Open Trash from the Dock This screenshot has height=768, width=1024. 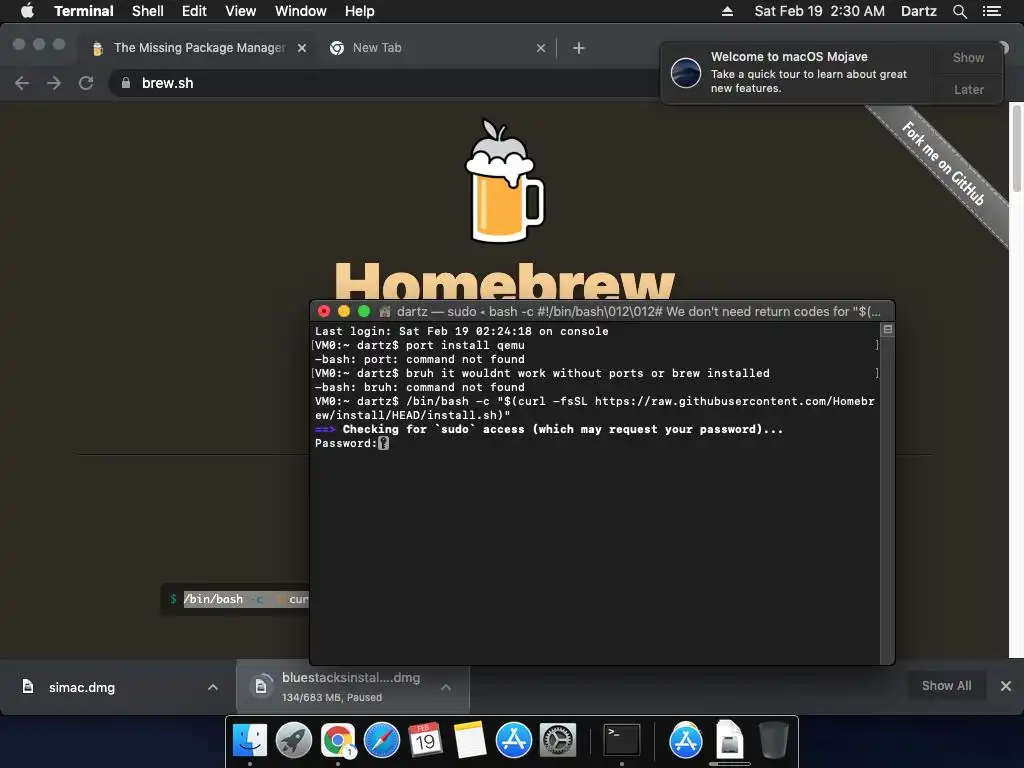[773, 740]
